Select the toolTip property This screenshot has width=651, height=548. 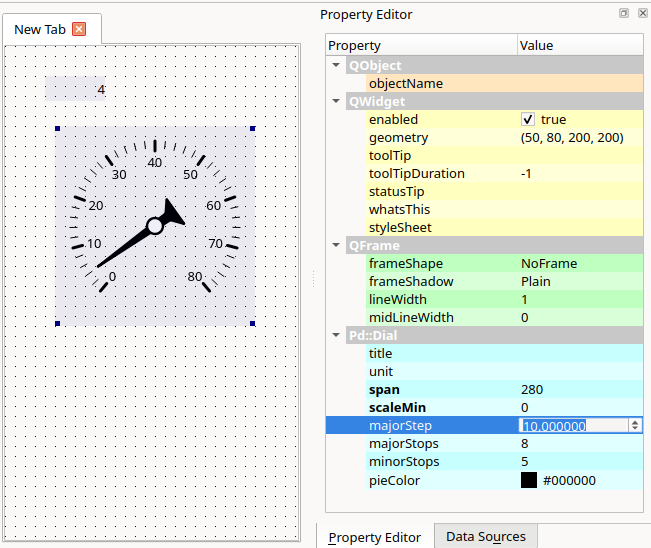(504, 155)
